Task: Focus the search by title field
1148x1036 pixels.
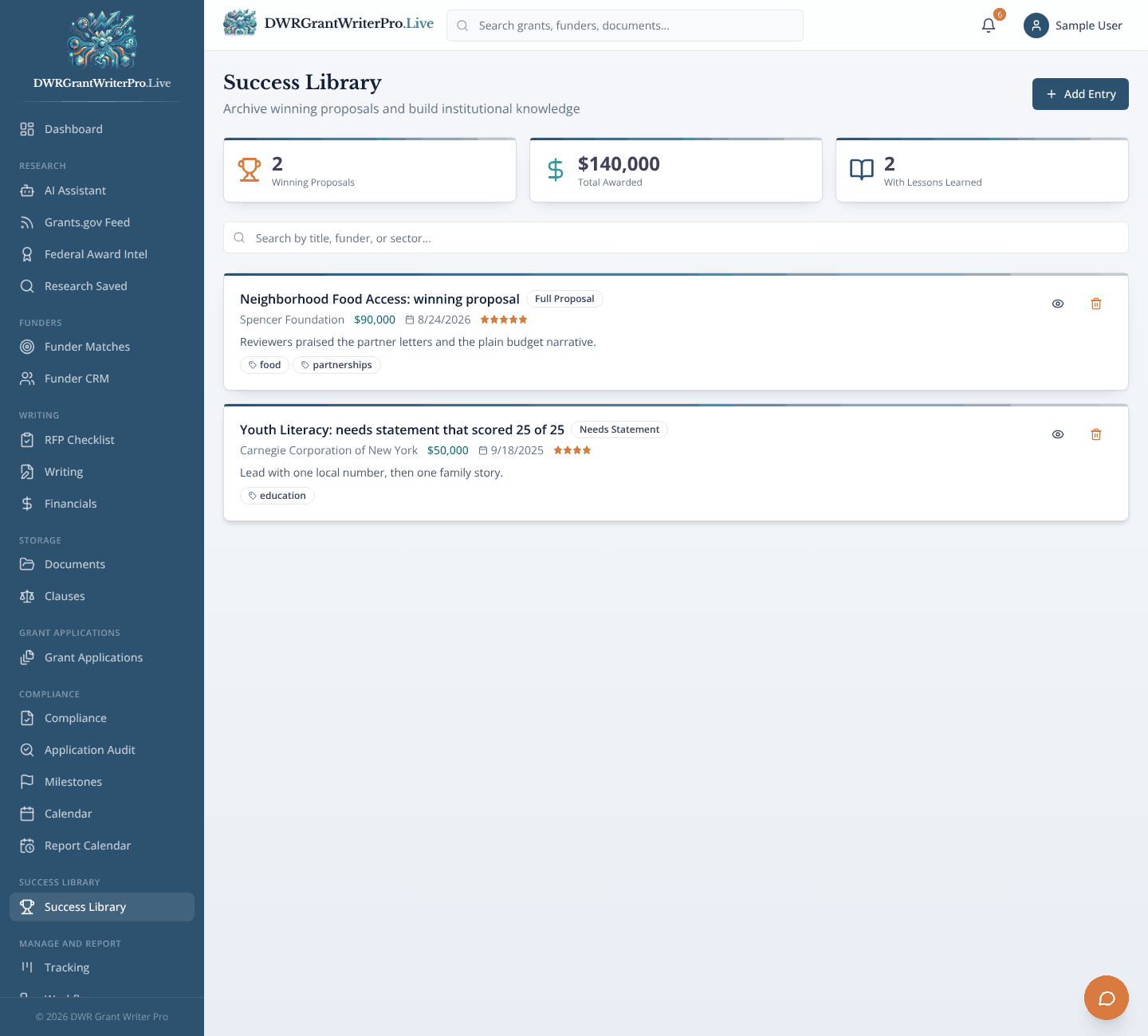Action: coord(676,237)
